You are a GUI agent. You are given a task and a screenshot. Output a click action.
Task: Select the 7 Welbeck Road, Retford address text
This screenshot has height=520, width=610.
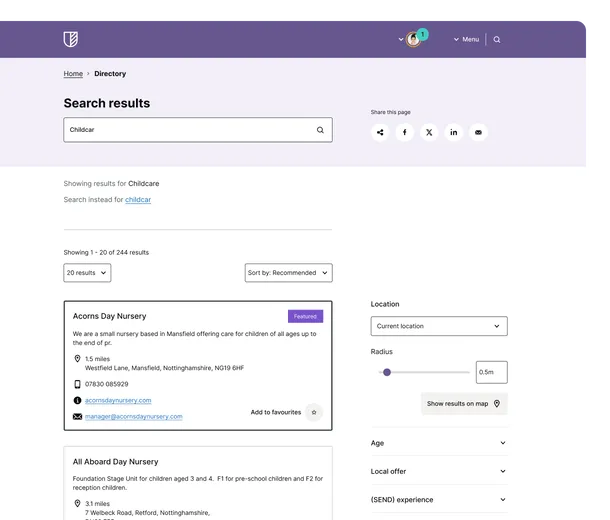147,513
